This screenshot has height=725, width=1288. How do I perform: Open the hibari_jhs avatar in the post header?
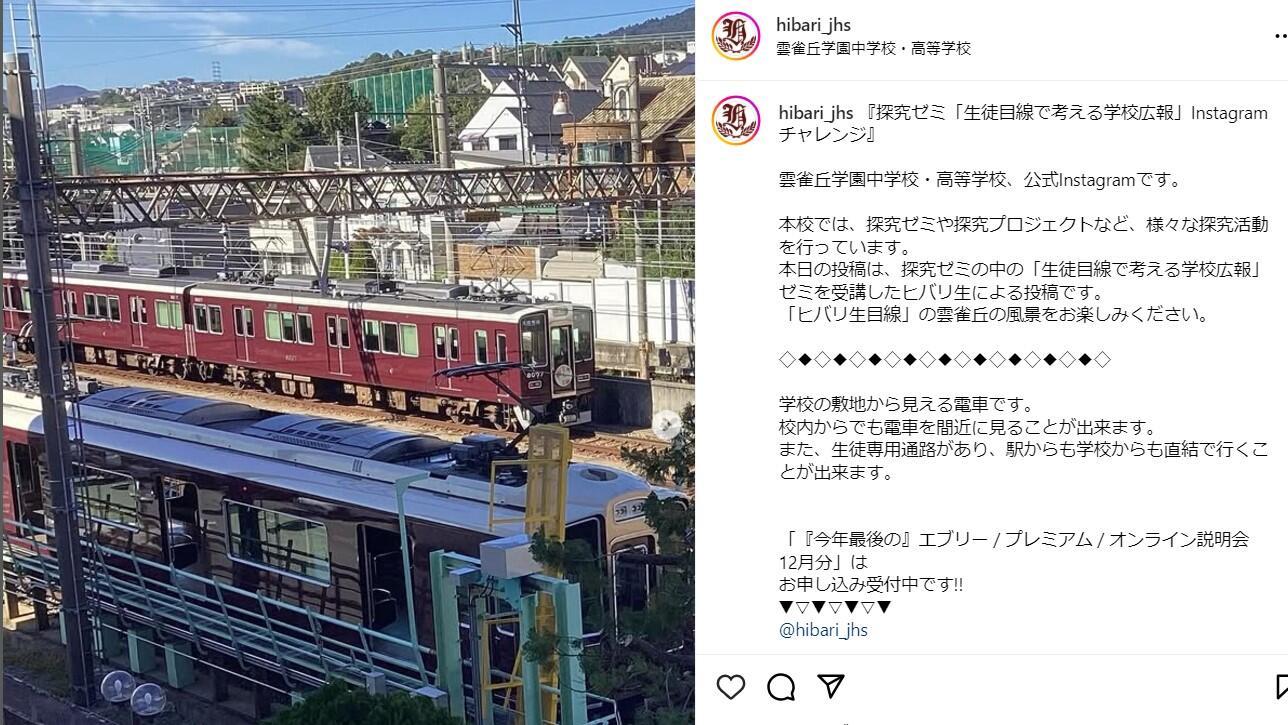[736, 36]
